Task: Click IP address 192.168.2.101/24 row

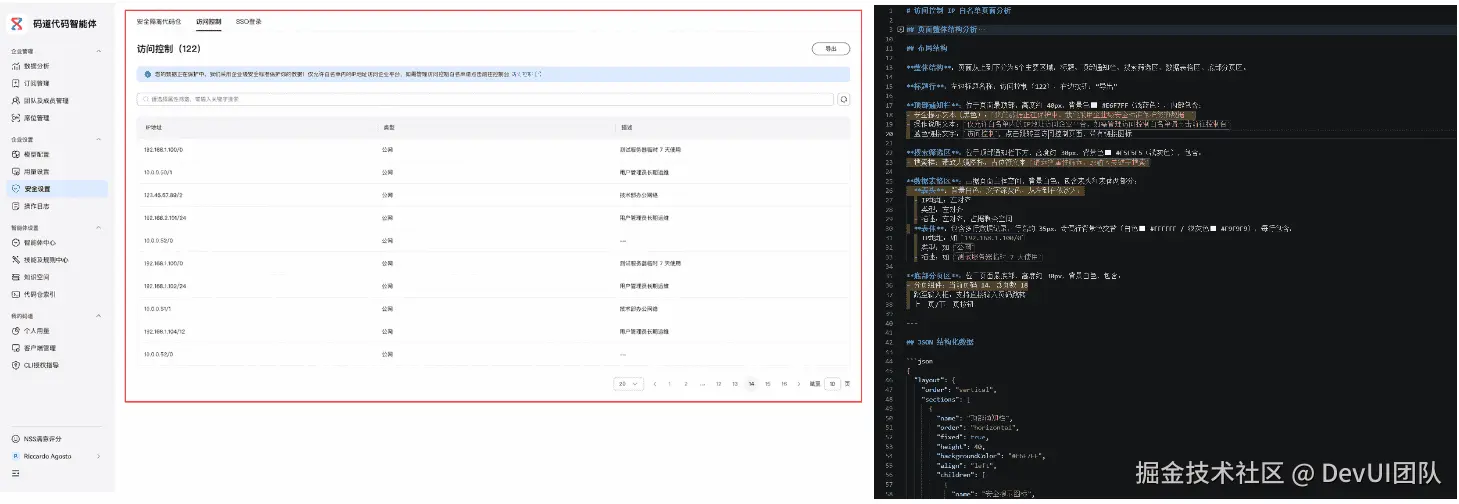Action: click(x=165, y=218)
